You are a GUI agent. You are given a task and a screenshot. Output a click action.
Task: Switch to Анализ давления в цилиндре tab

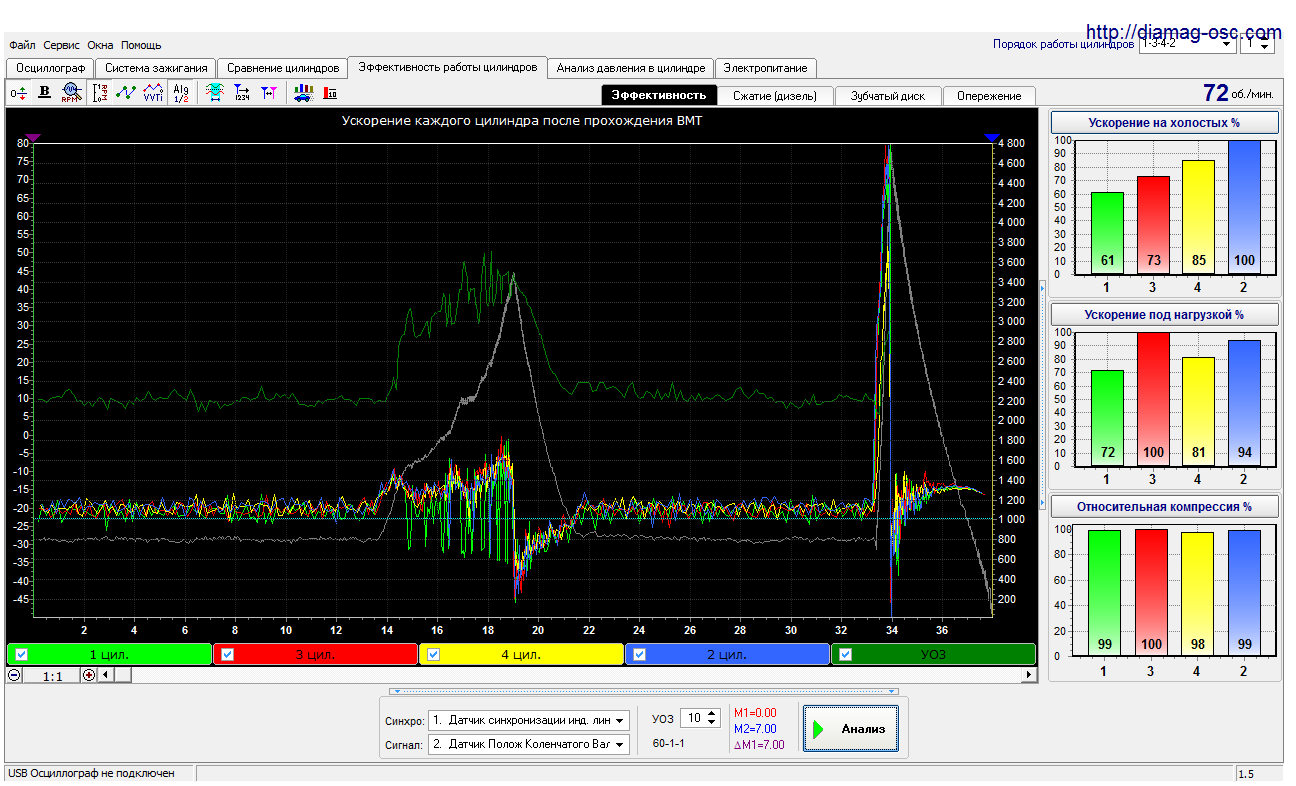point(631,68)
